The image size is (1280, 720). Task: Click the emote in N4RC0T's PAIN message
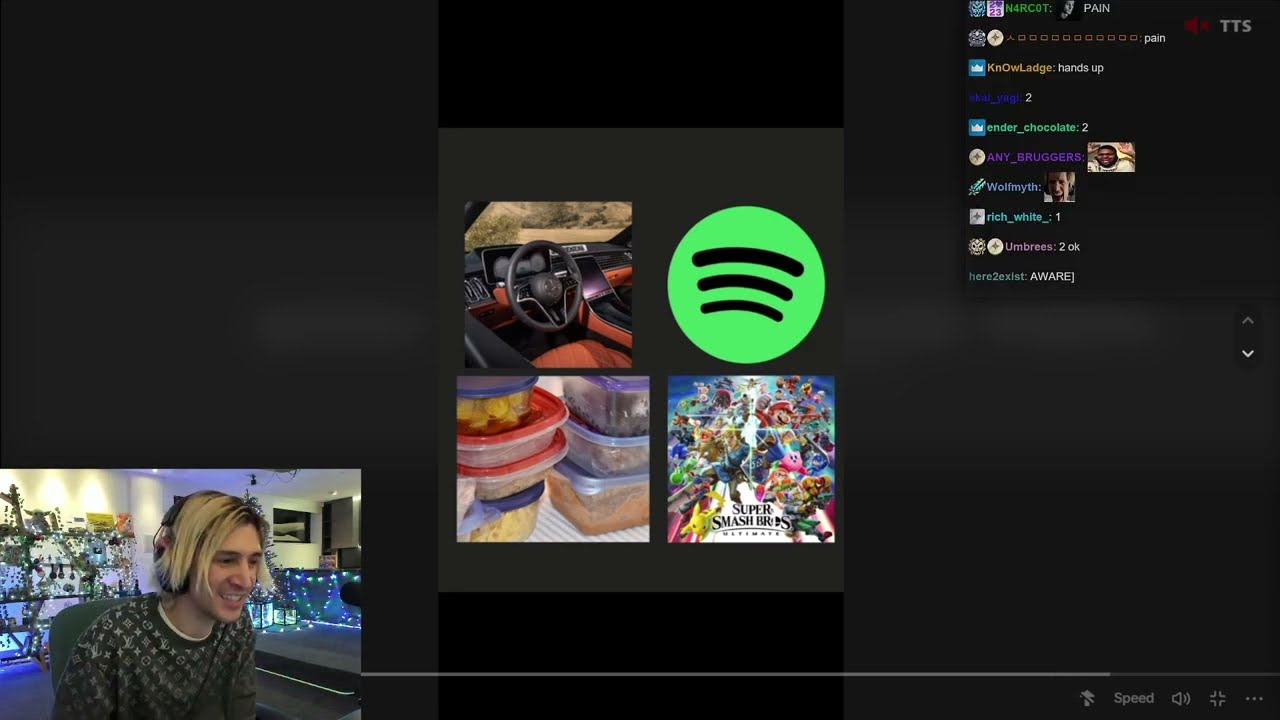point(1067,8)
